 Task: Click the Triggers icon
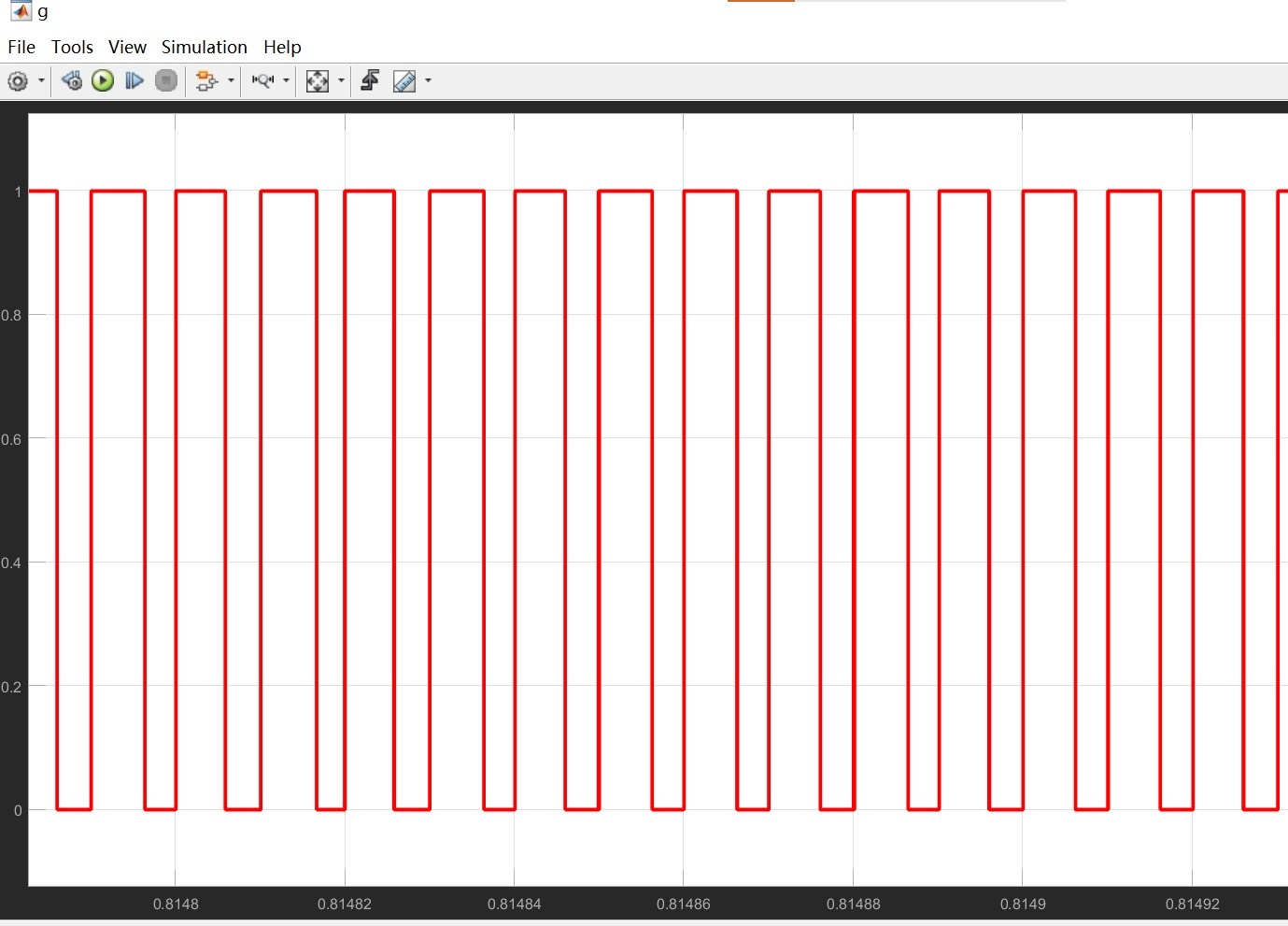(371, 81)
